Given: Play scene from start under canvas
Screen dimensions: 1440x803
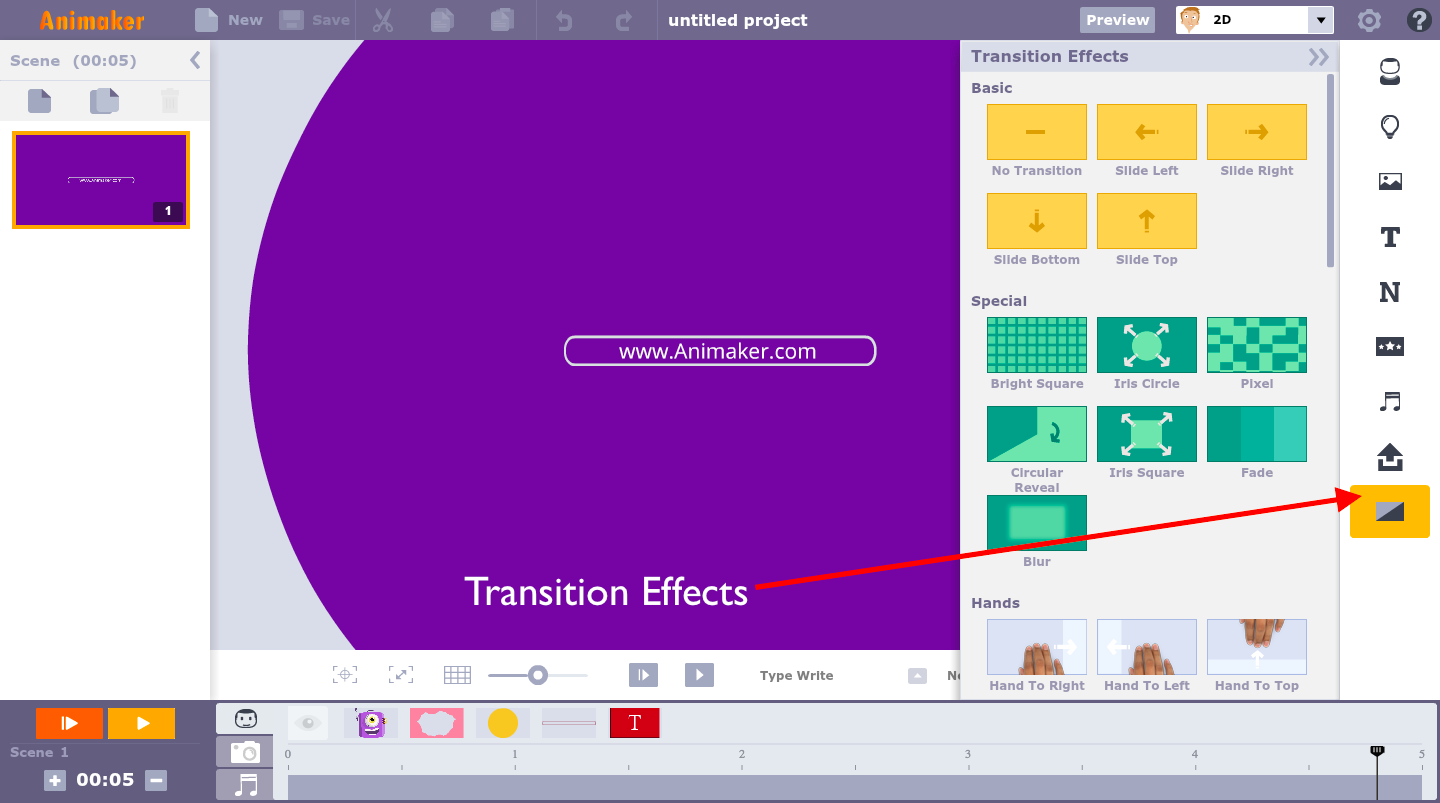Looking at the screenshot, I should tap(643, 675).
